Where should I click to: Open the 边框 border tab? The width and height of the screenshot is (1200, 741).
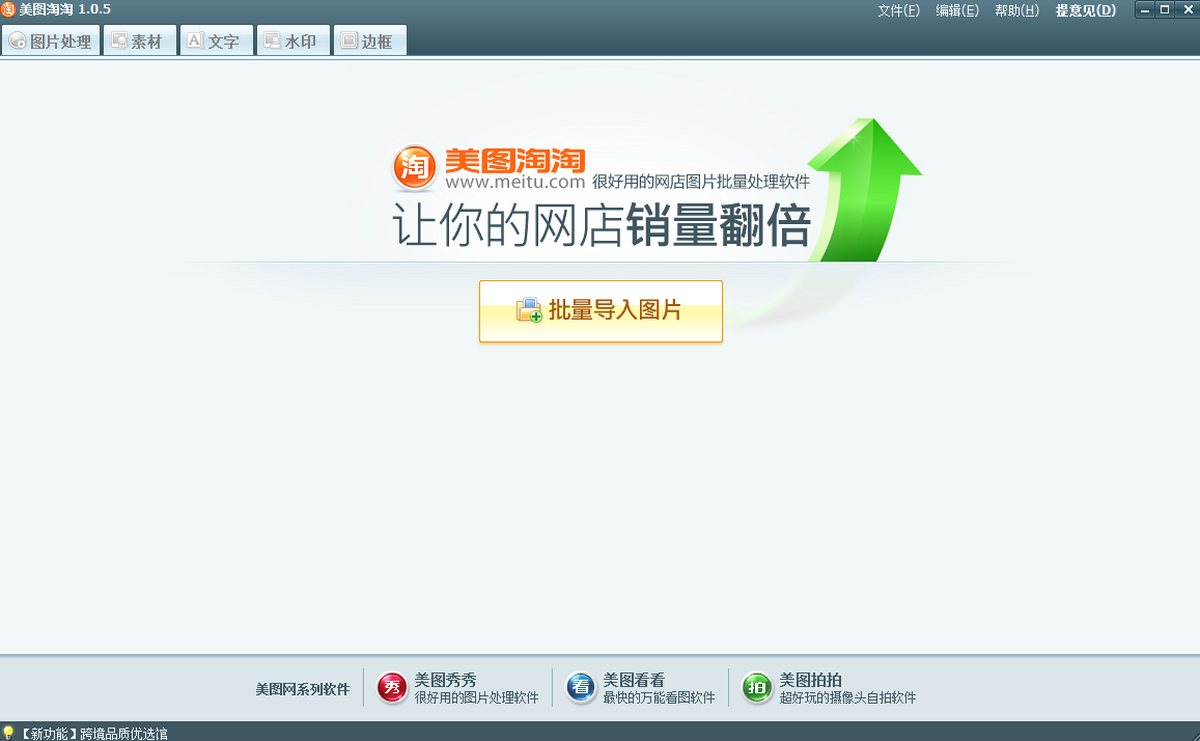(368, 42)
